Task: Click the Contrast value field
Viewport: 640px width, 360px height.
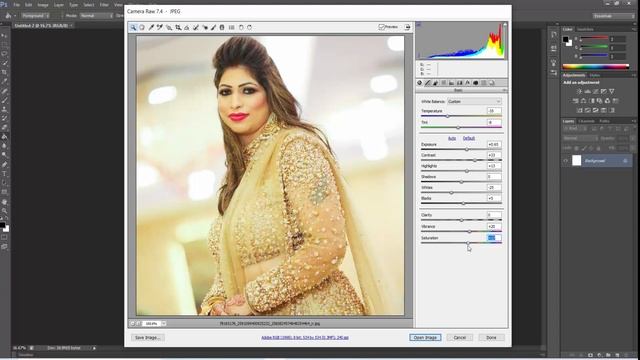Action: pyautogui.click(x=494, y=155)
